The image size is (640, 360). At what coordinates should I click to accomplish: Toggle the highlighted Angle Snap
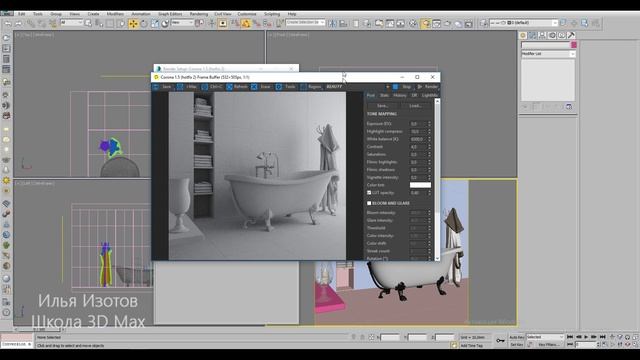[246, 23]
